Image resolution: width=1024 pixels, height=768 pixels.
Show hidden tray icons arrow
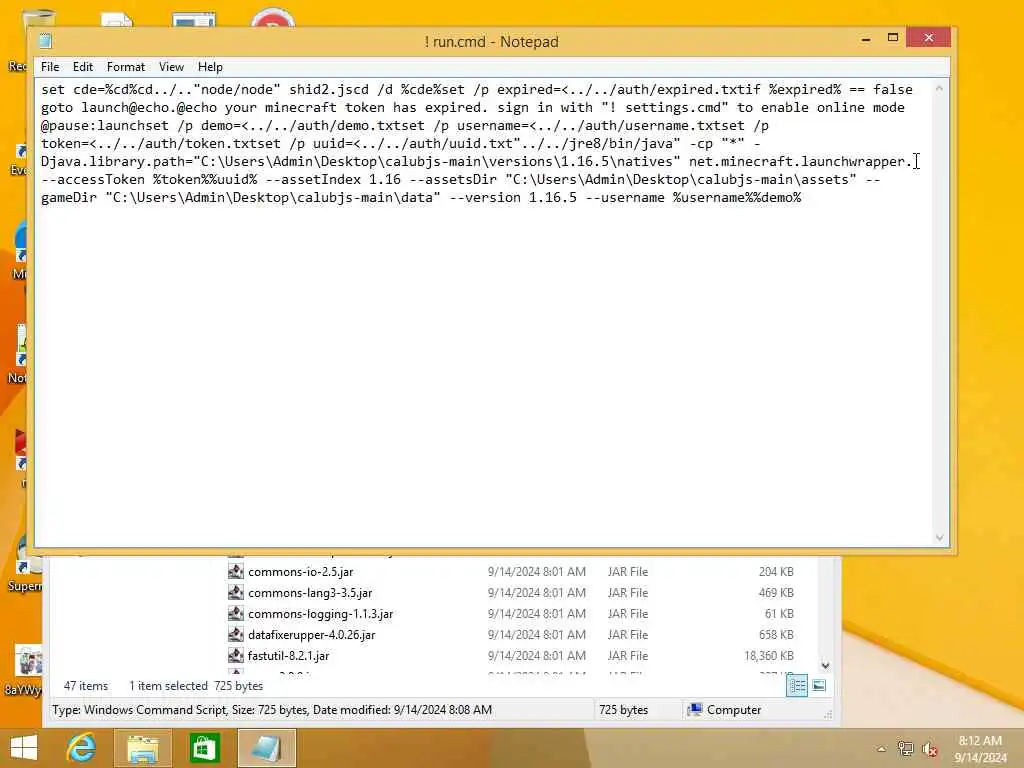coord(881,749)
